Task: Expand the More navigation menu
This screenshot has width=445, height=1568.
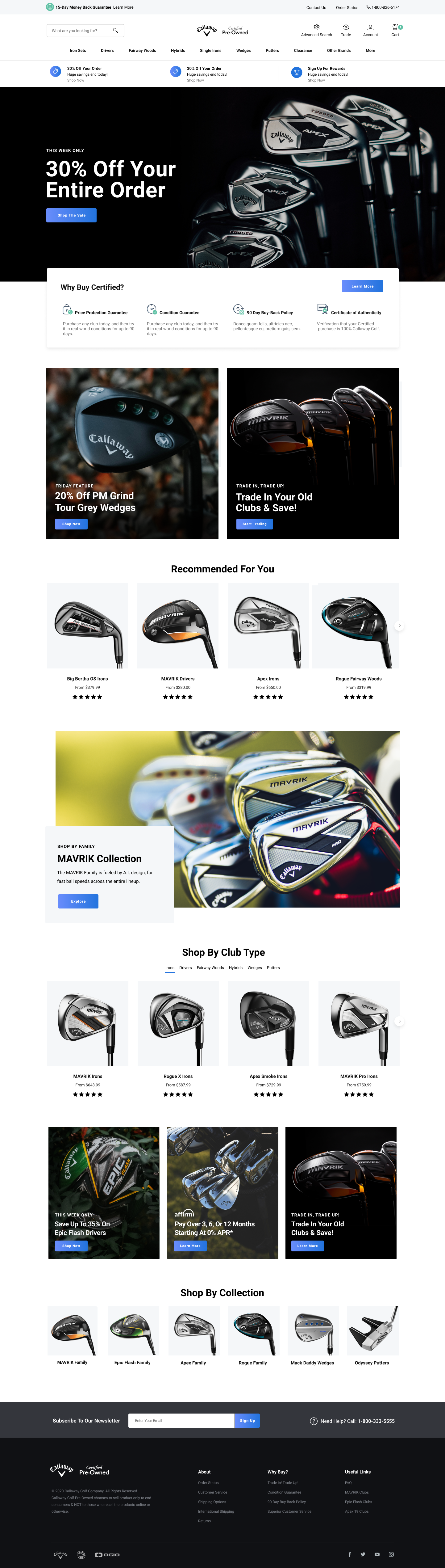Action: [370, 51]
